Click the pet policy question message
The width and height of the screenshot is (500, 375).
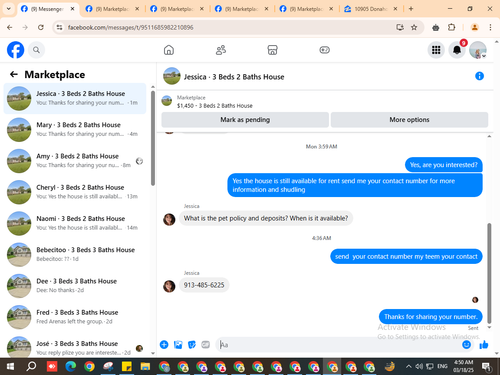[266, 218]
